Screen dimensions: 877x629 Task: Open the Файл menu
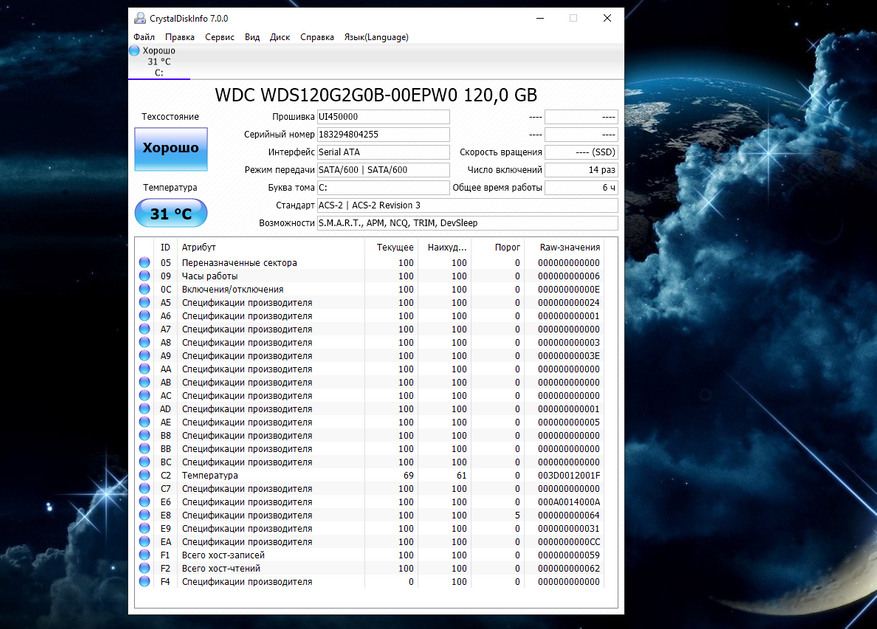(x=144, y=37)
